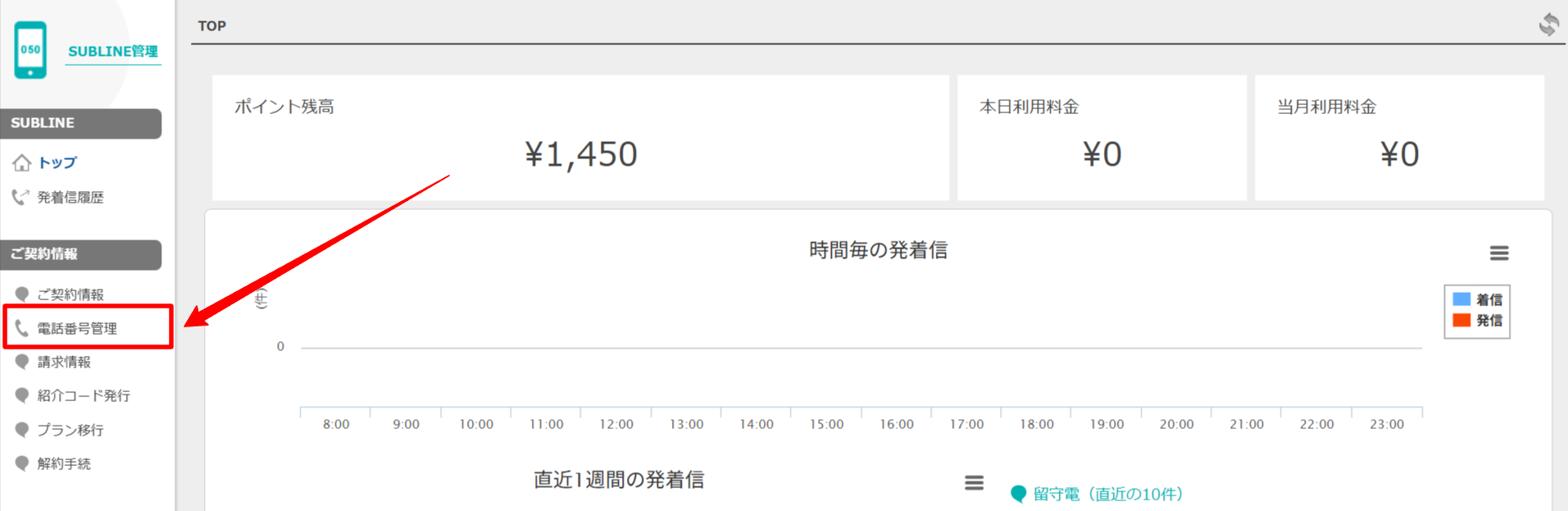Open 発着信履歴 call history page

click(70, 197)
